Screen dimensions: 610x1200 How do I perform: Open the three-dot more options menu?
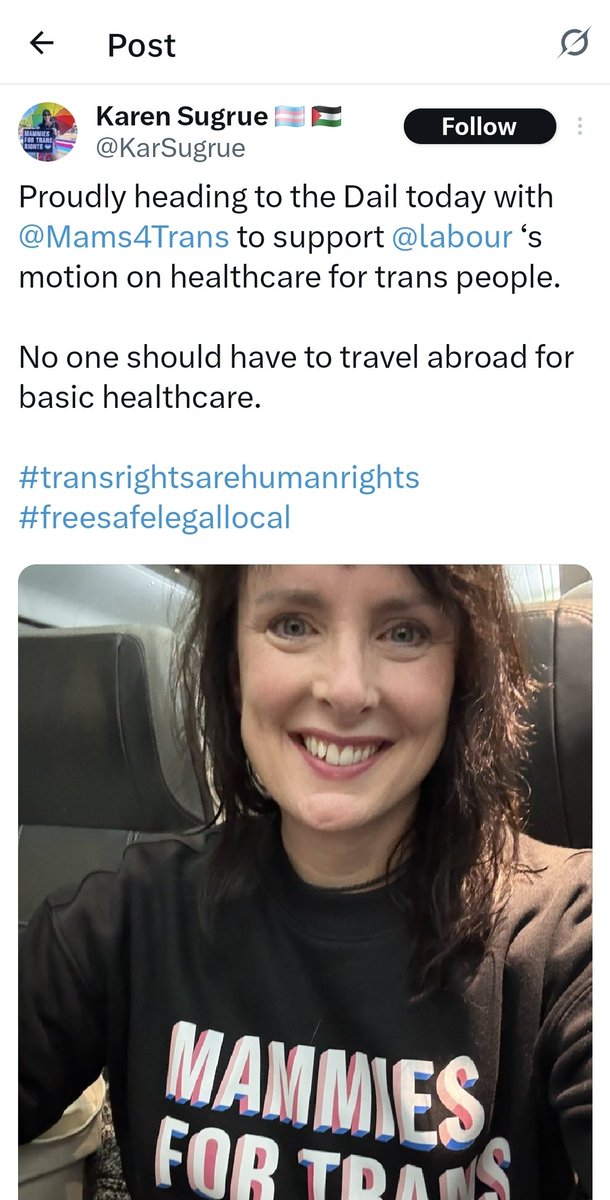[581, 128]
